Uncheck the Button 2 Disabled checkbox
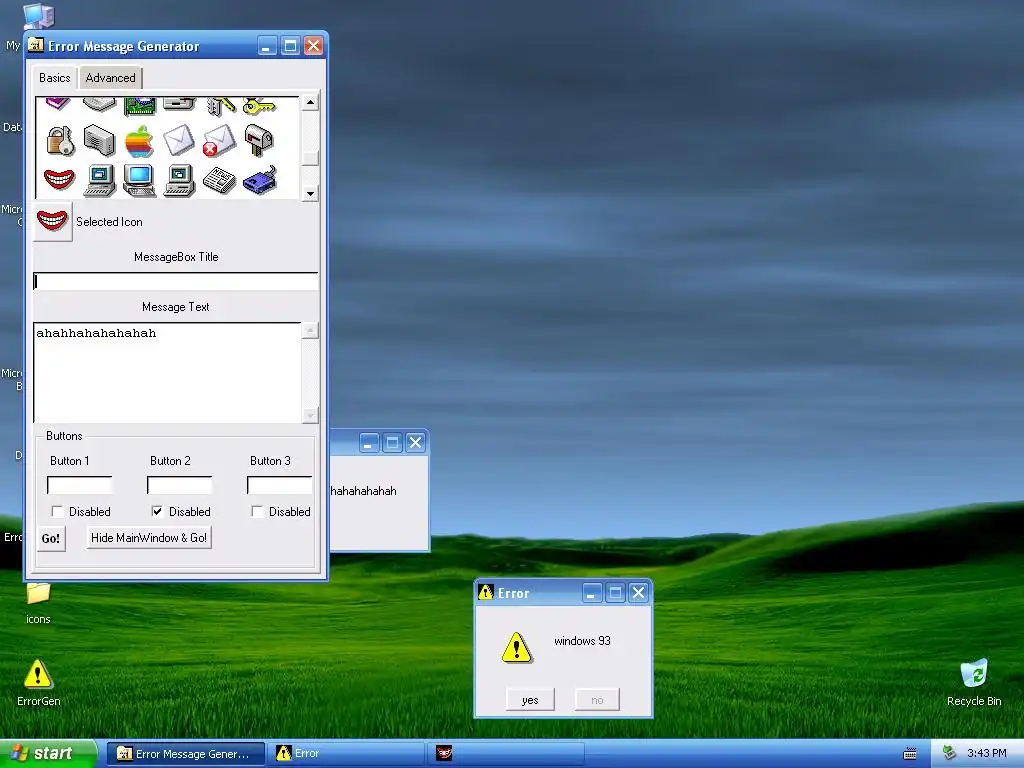This screenshot has height=768, width=1024. click(157, 511)
